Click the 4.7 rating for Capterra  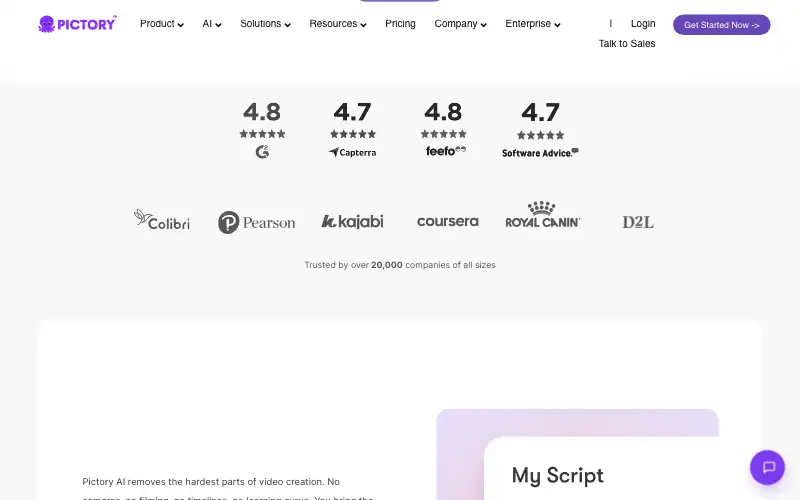[353, 112]
